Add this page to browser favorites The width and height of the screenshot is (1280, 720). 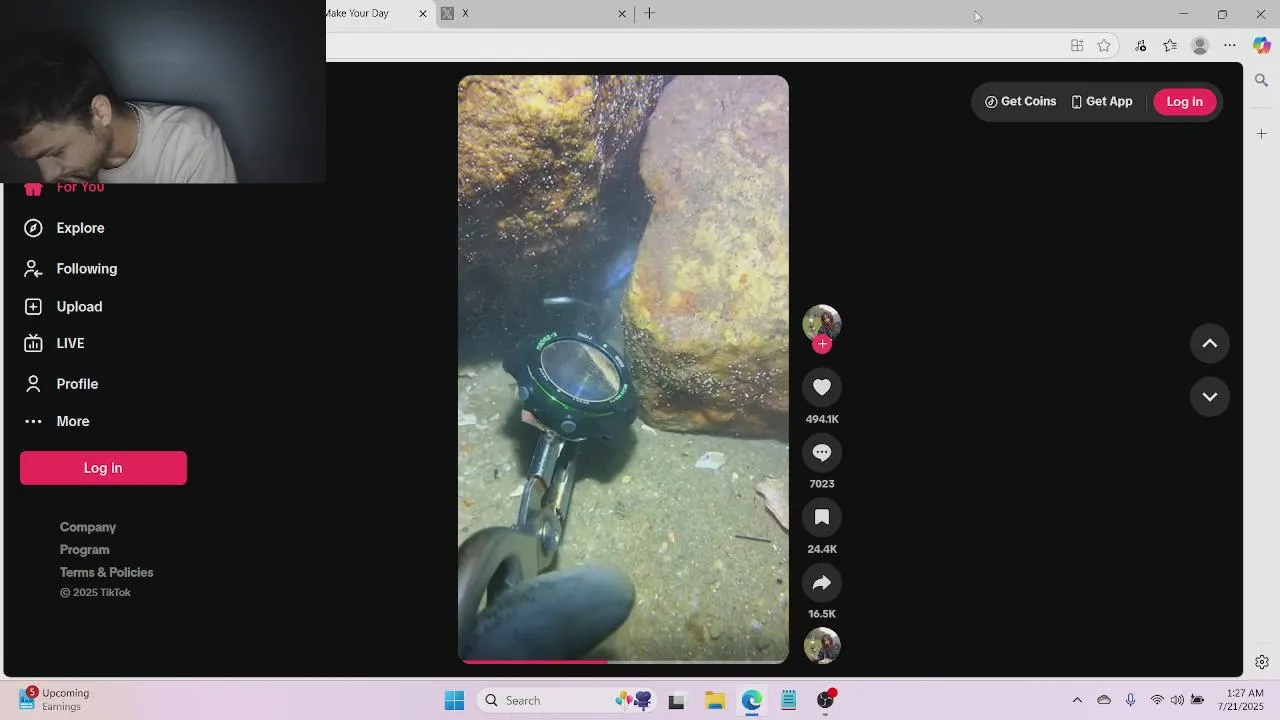(x=1104, y=46)
